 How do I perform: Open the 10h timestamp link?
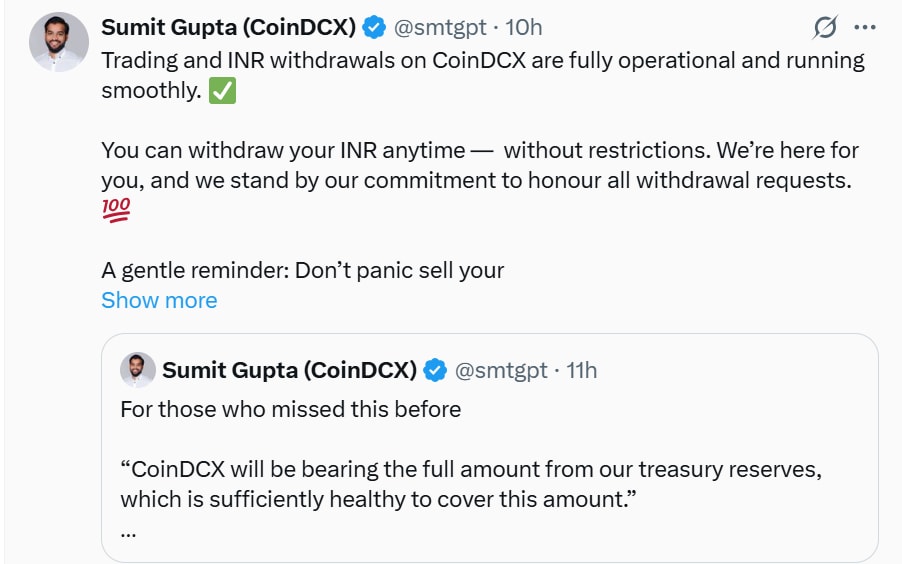(x=524, y=27)
